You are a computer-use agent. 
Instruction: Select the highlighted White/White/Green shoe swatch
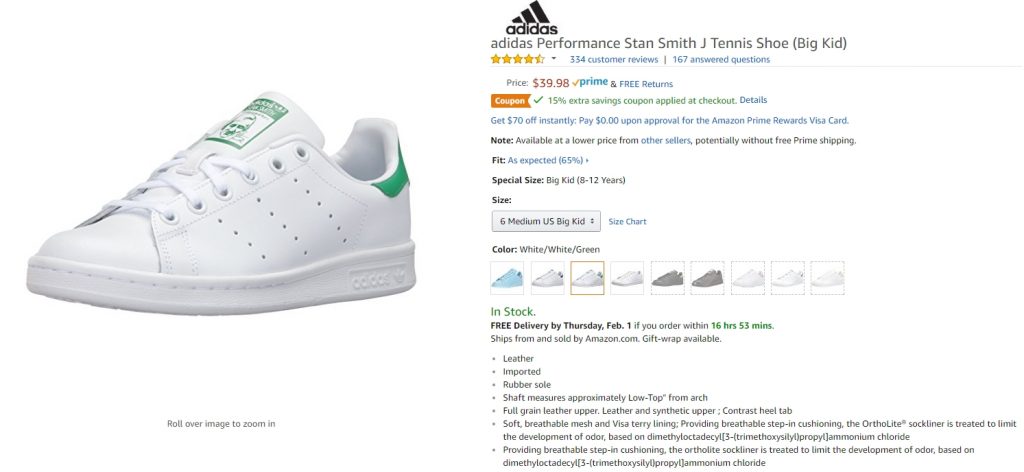pos(587,277)
